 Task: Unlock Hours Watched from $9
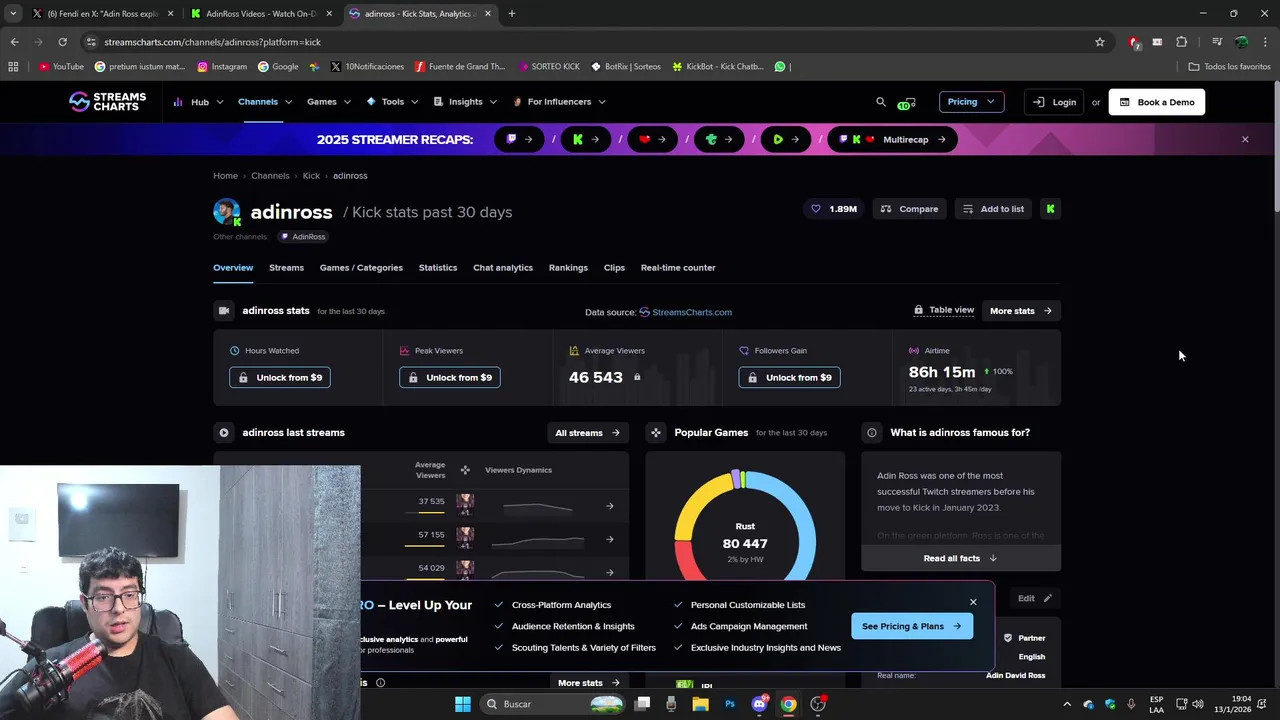point(280,377)
